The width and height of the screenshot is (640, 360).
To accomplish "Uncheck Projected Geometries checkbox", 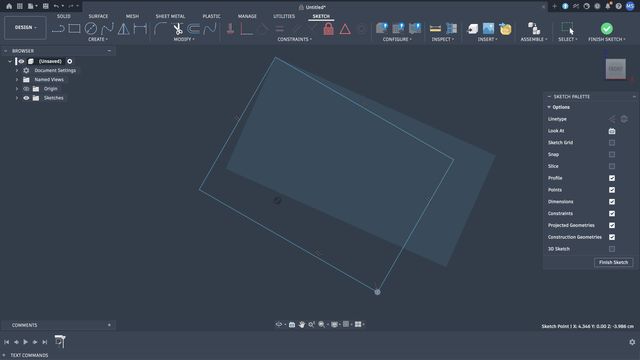I will (x=611, y=225).
